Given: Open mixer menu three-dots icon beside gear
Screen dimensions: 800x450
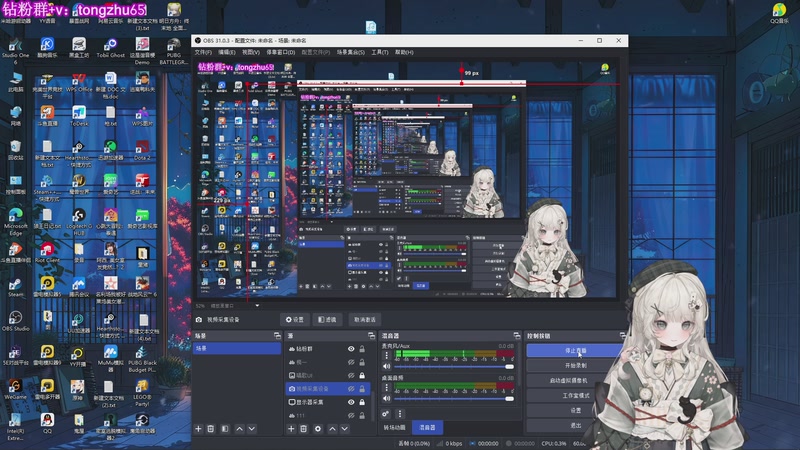Looking at the screenshot, I should tap(400, 414).
